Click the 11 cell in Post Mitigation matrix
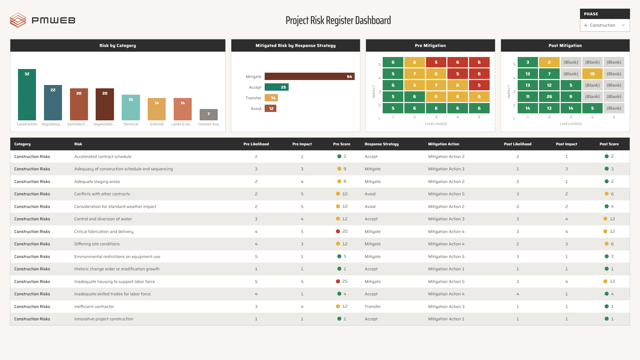 click(x=528, y=97)
